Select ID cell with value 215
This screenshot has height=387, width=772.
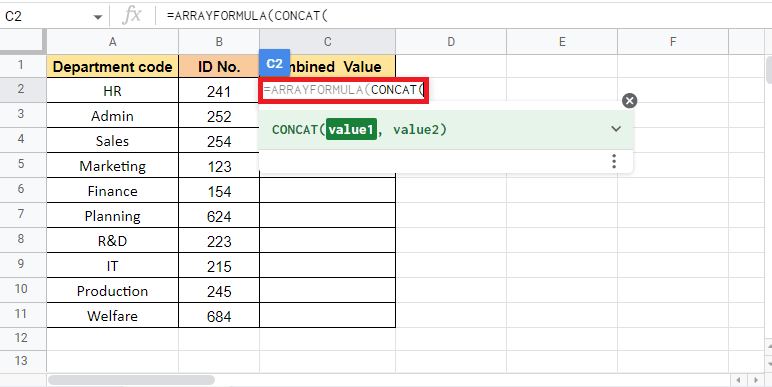pos(219,266)
